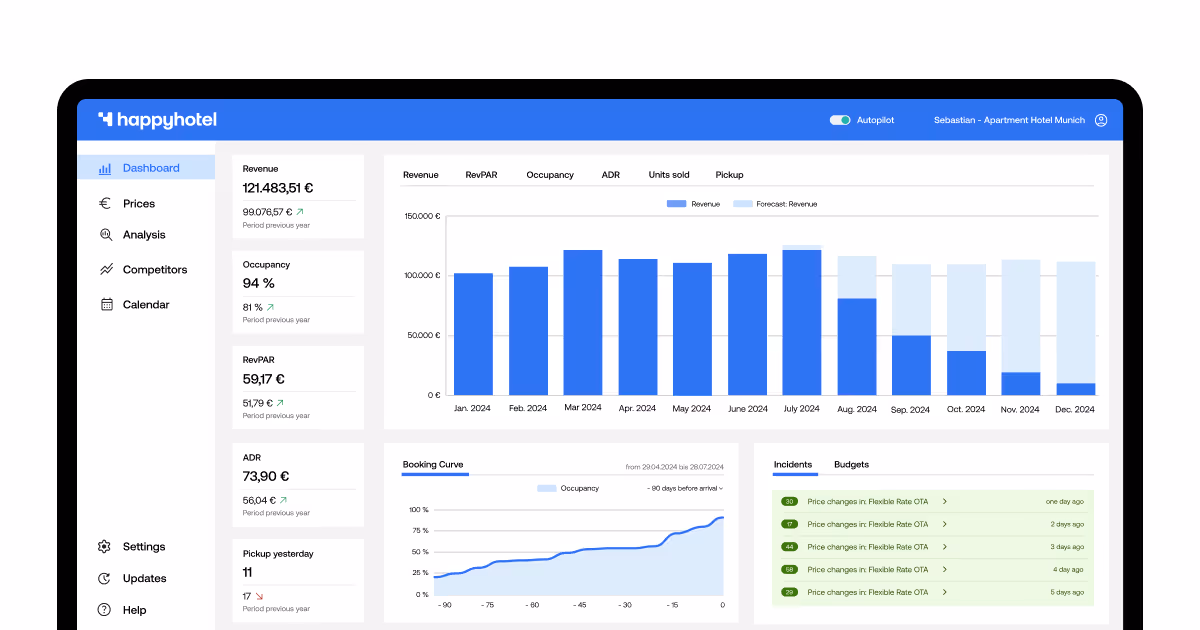Switch to the Budgets tab
The width and height of the screenshot is (1200, 630).
point(852,465)
